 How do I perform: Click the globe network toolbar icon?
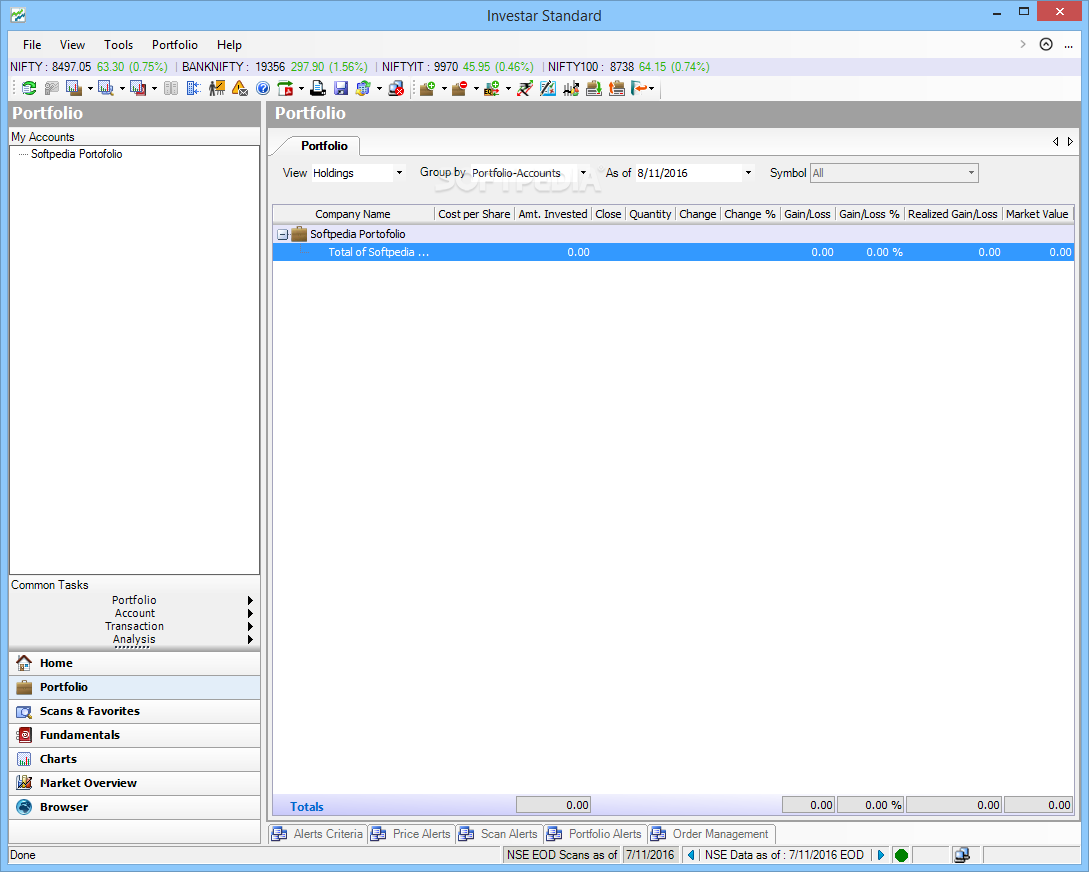363,88
